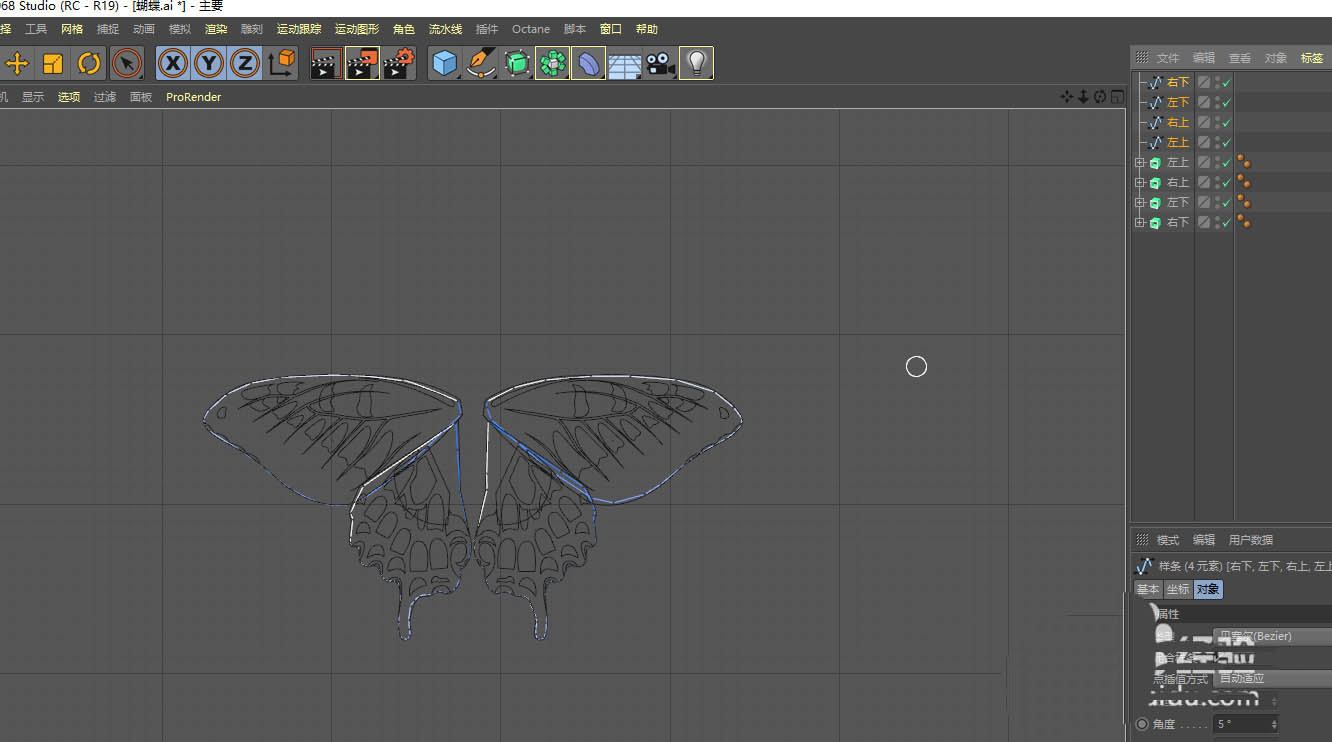Expand the 左上 extrude object tree
1332x742 pixels.
pyautogui.click(x=1139, y=163)
